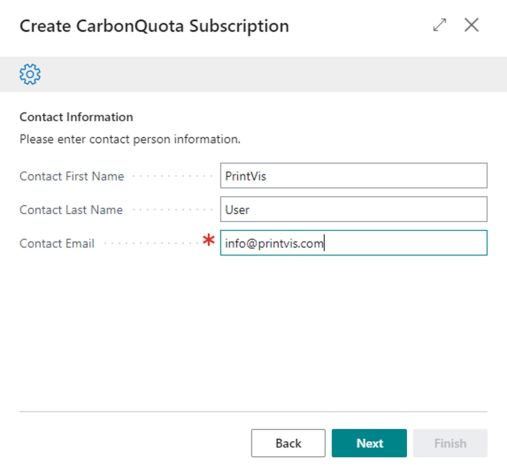Click the blue settings gear icon
The image size is (507, 475).
tap(30, 74)
